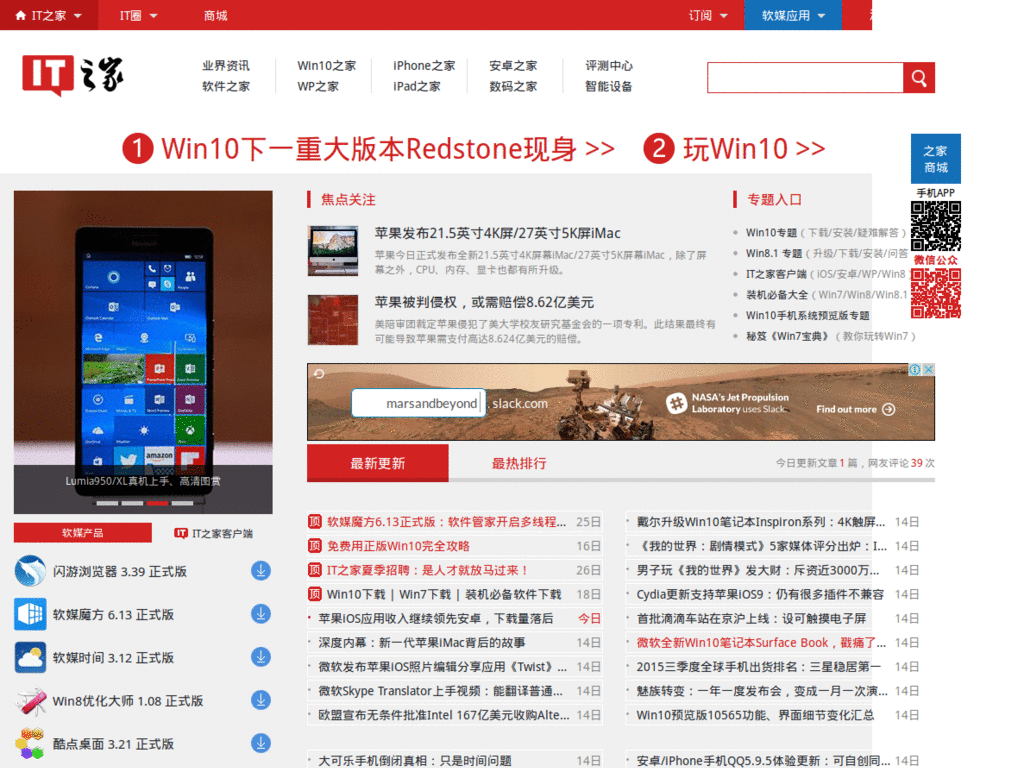Click the red 微信公众 QR code
Screen dimensions: 1024x768
click(x=936, y=294)
